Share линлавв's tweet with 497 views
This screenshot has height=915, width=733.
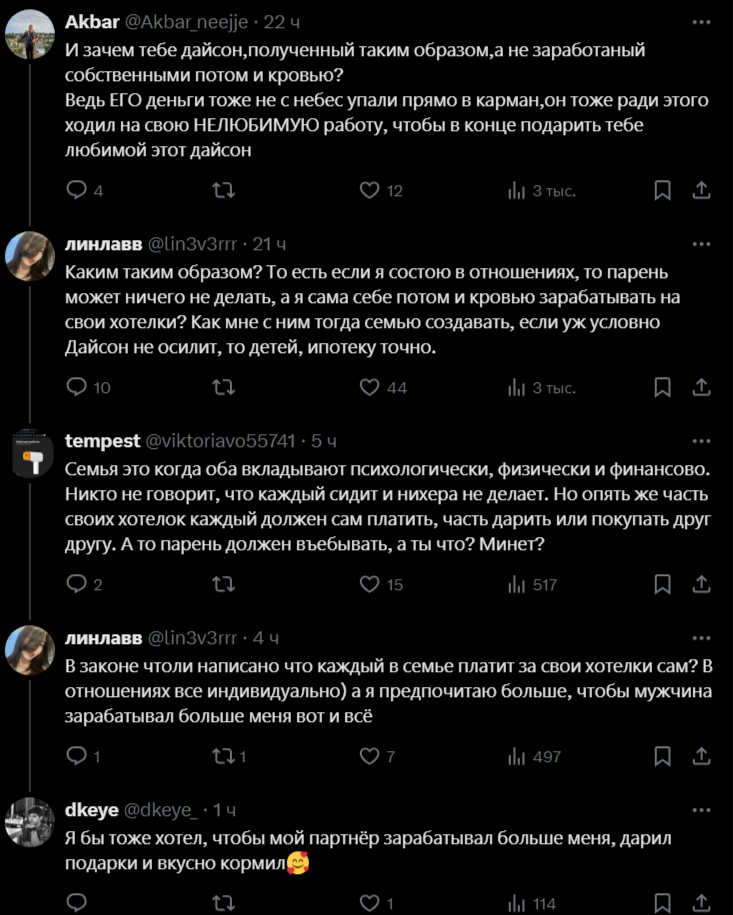(x=701, y=756)
